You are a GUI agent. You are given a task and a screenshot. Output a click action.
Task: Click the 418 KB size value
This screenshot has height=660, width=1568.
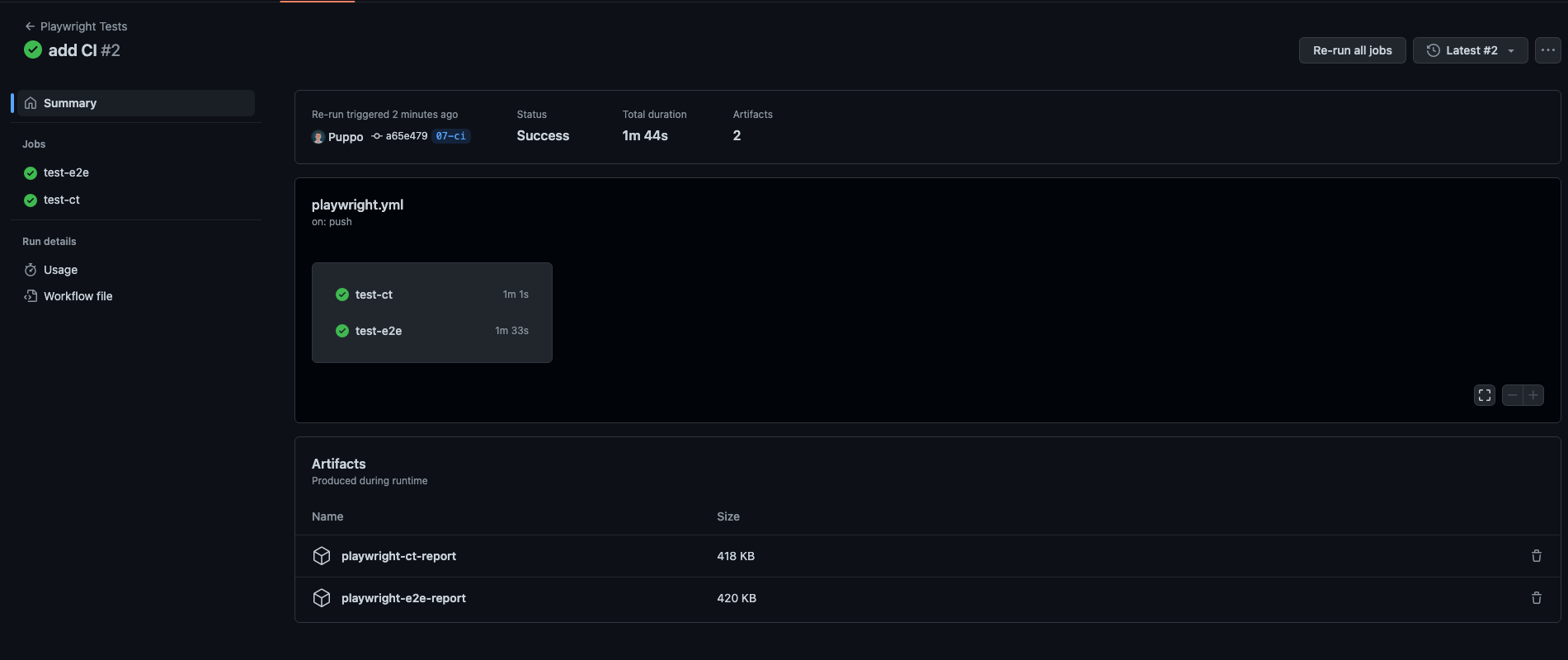736,556
